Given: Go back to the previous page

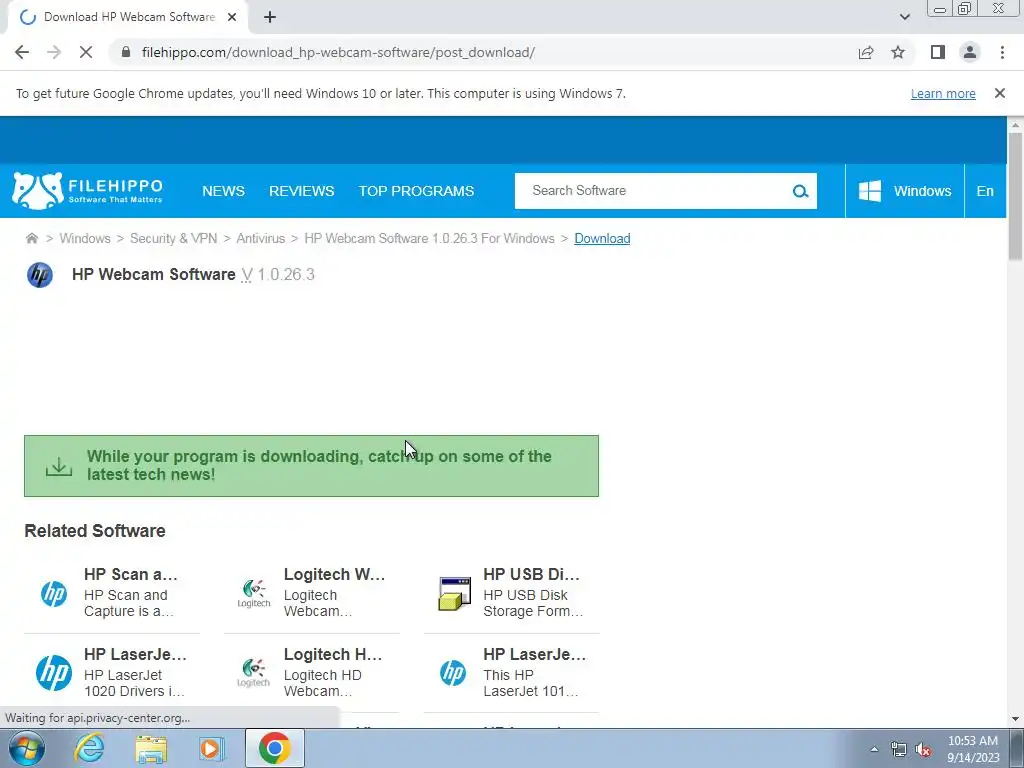Looking at the screenshot, I should click(x=22, y=52).
